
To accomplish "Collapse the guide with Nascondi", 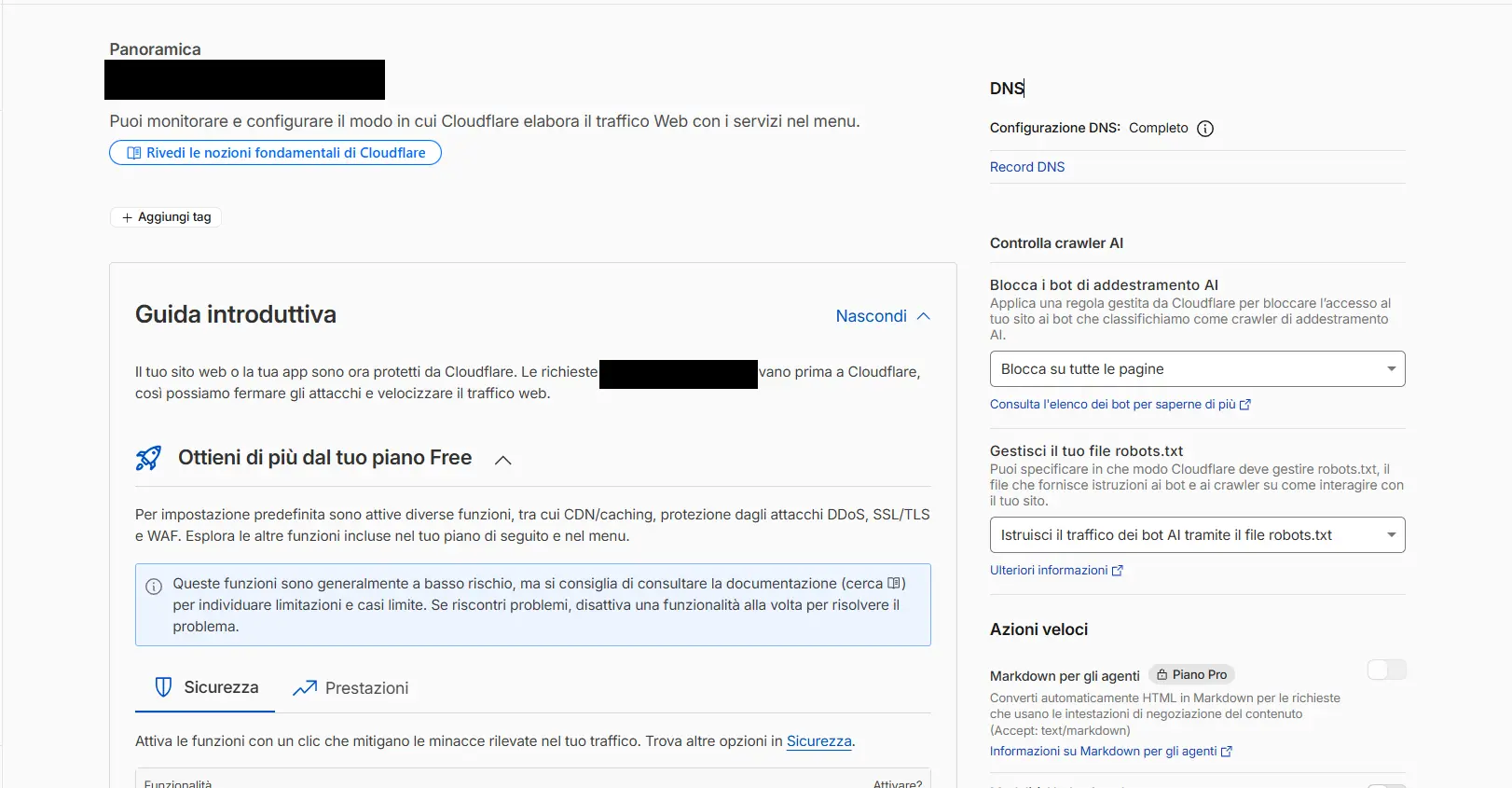I will click(883, 316).
